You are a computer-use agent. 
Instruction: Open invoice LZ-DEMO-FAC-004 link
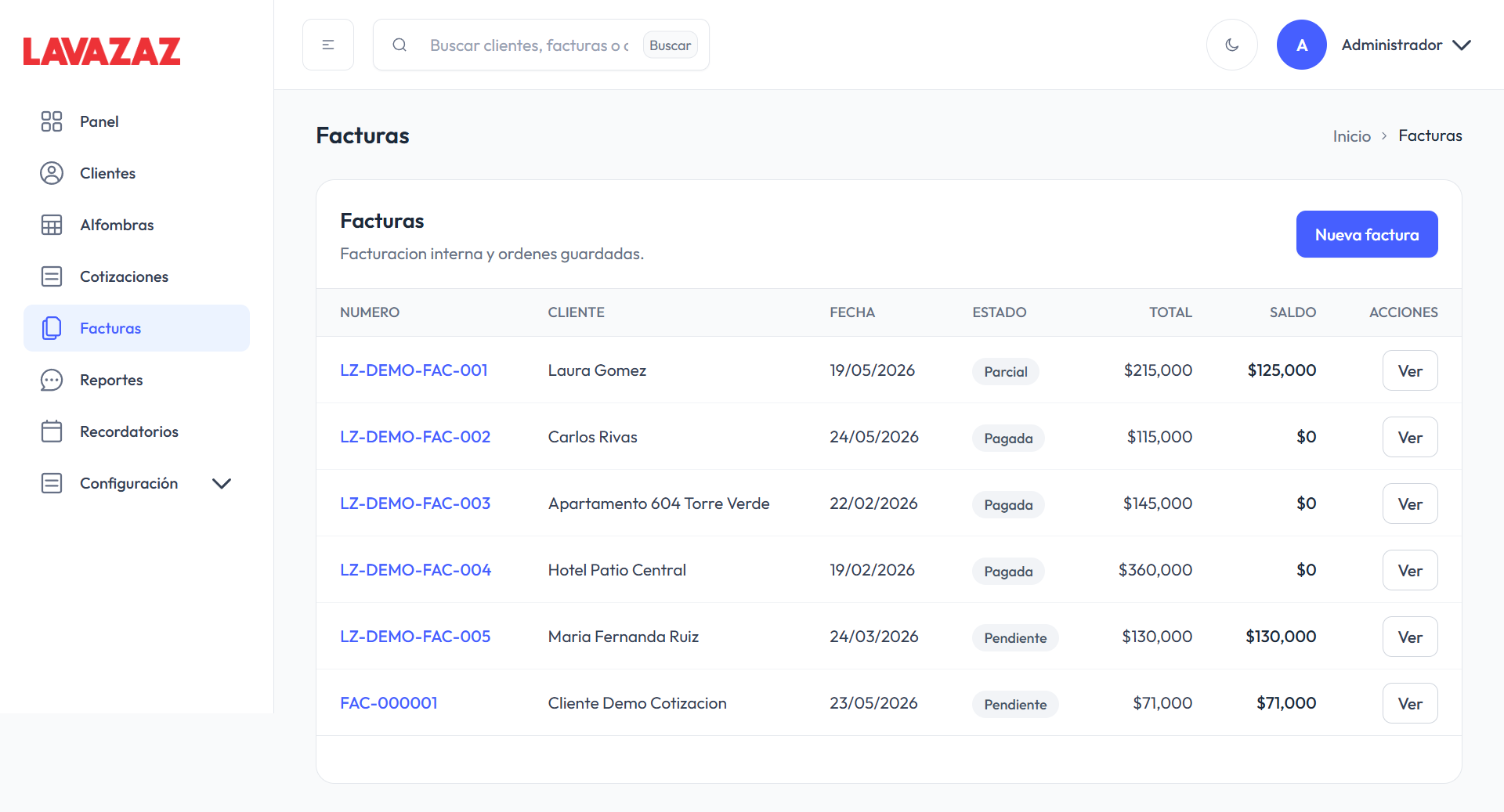[x=415, y=570]
